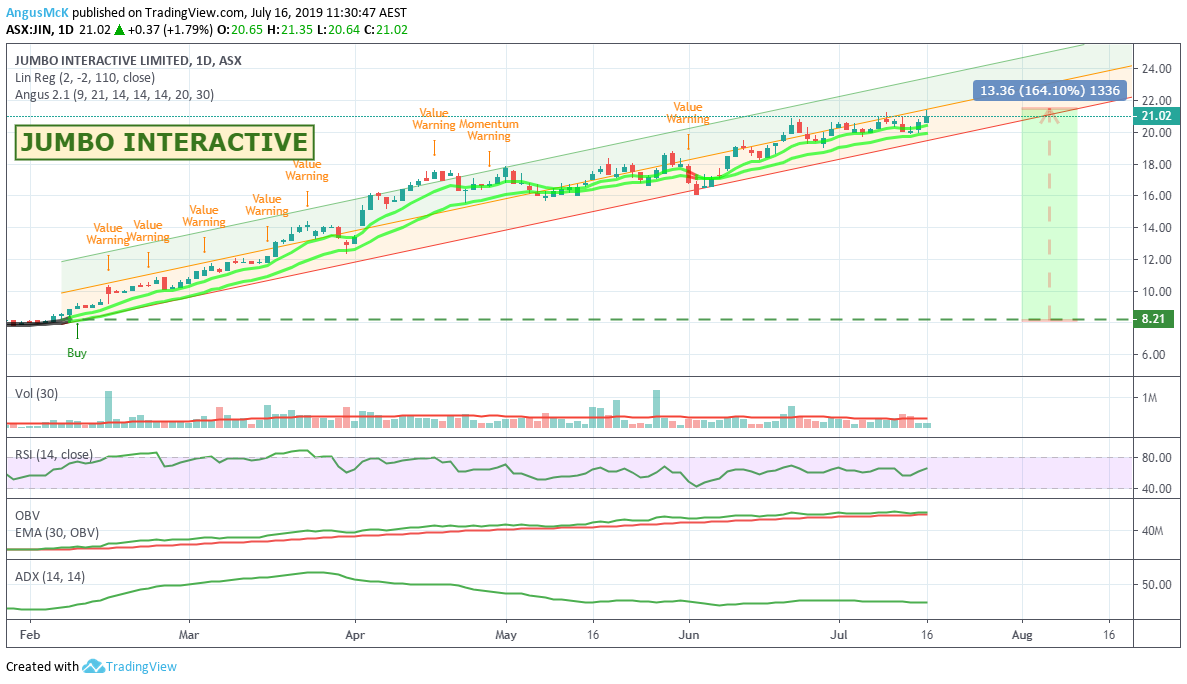Click the RSI (14, close) indicator label

tap(54, 455)
